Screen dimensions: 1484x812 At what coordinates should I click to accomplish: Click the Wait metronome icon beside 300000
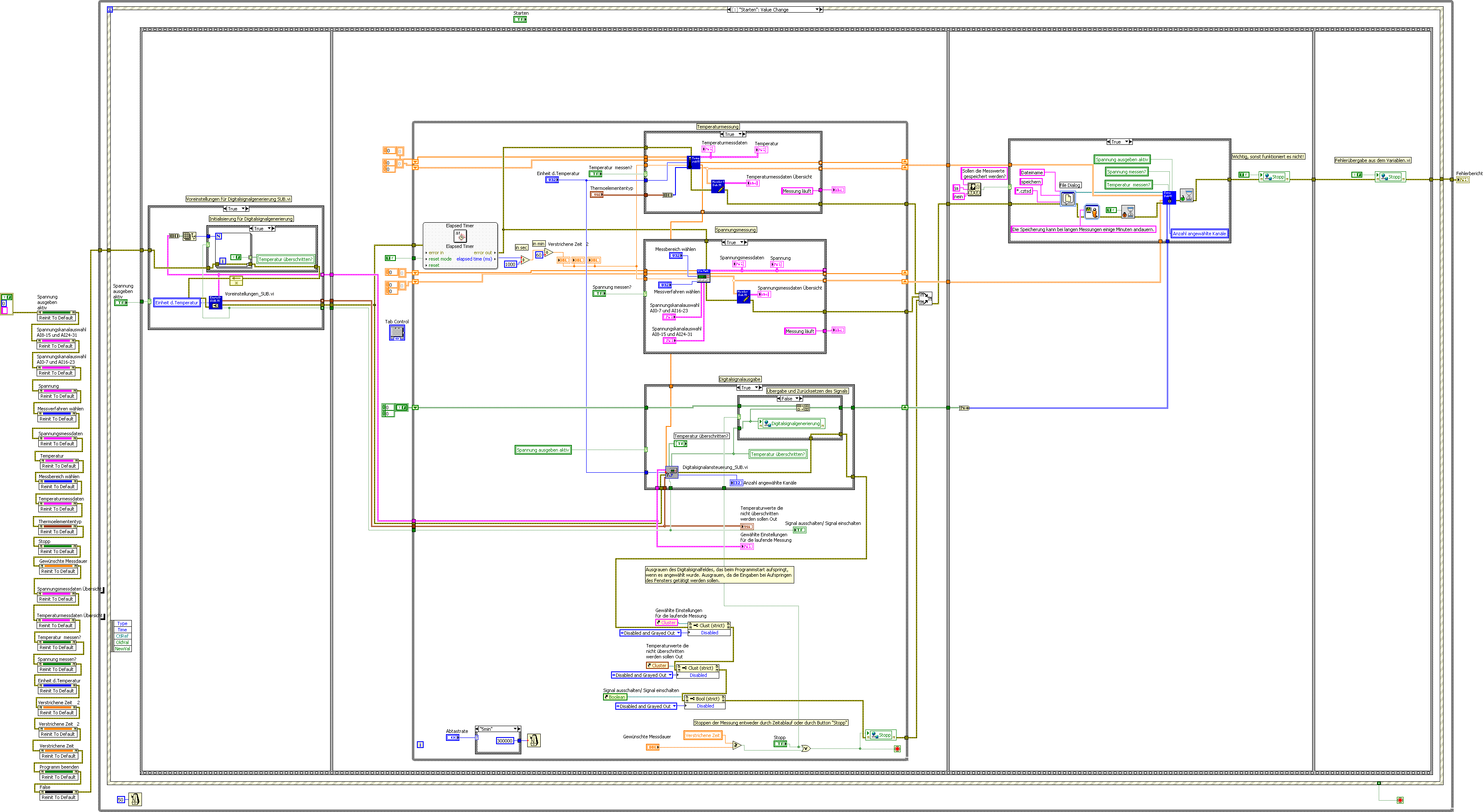534,740
